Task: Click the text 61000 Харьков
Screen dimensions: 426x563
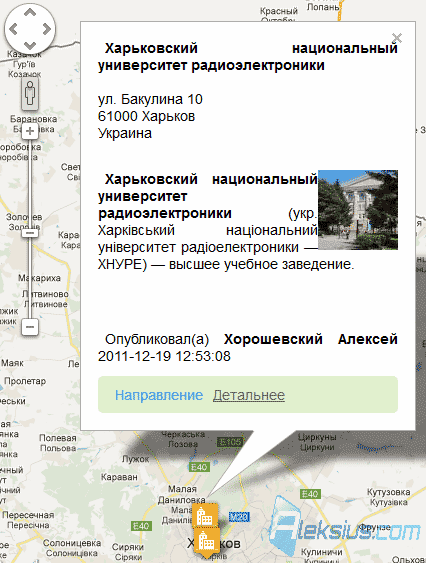Action: point(147,116)
